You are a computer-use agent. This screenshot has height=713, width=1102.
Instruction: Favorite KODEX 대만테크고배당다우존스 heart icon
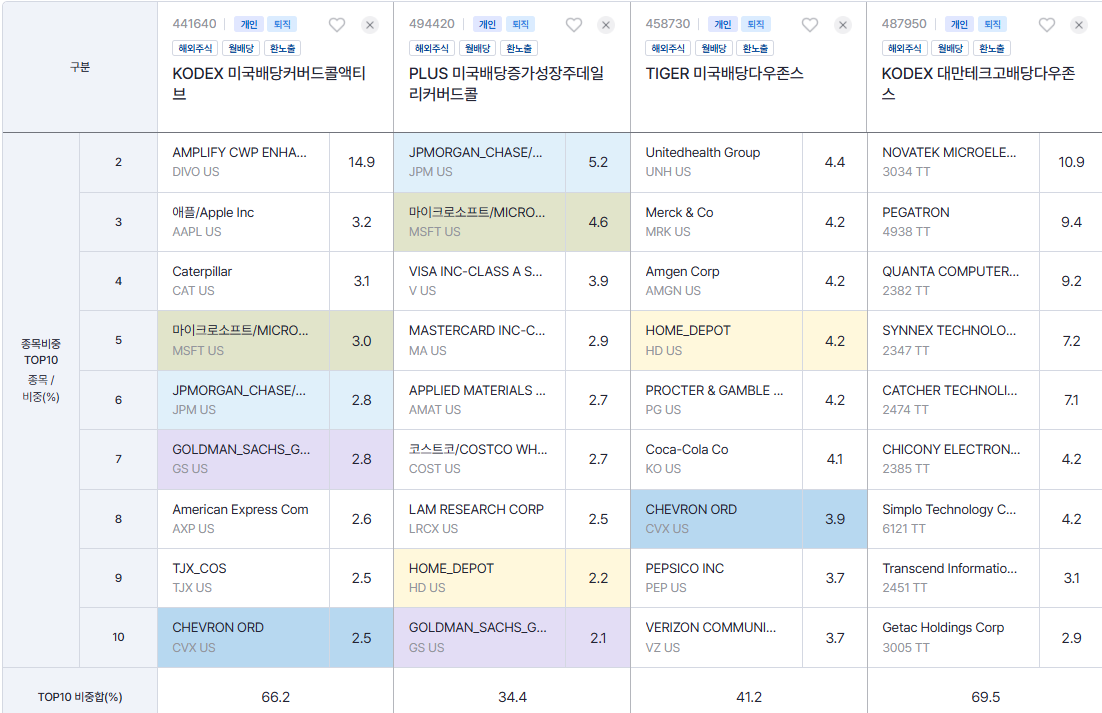tap(1046, 25)
